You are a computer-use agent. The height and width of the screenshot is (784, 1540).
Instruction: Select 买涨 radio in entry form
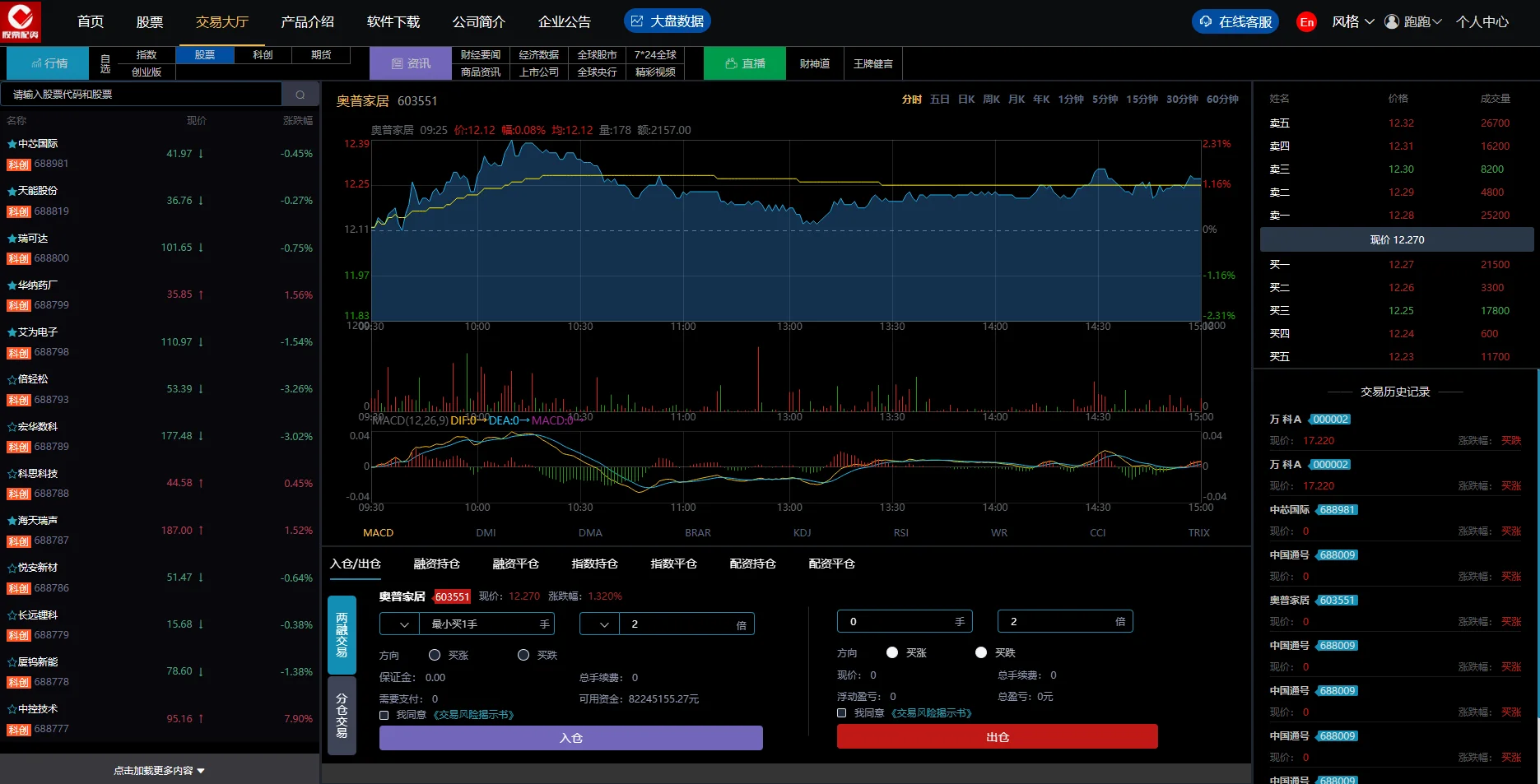(435, 656)
